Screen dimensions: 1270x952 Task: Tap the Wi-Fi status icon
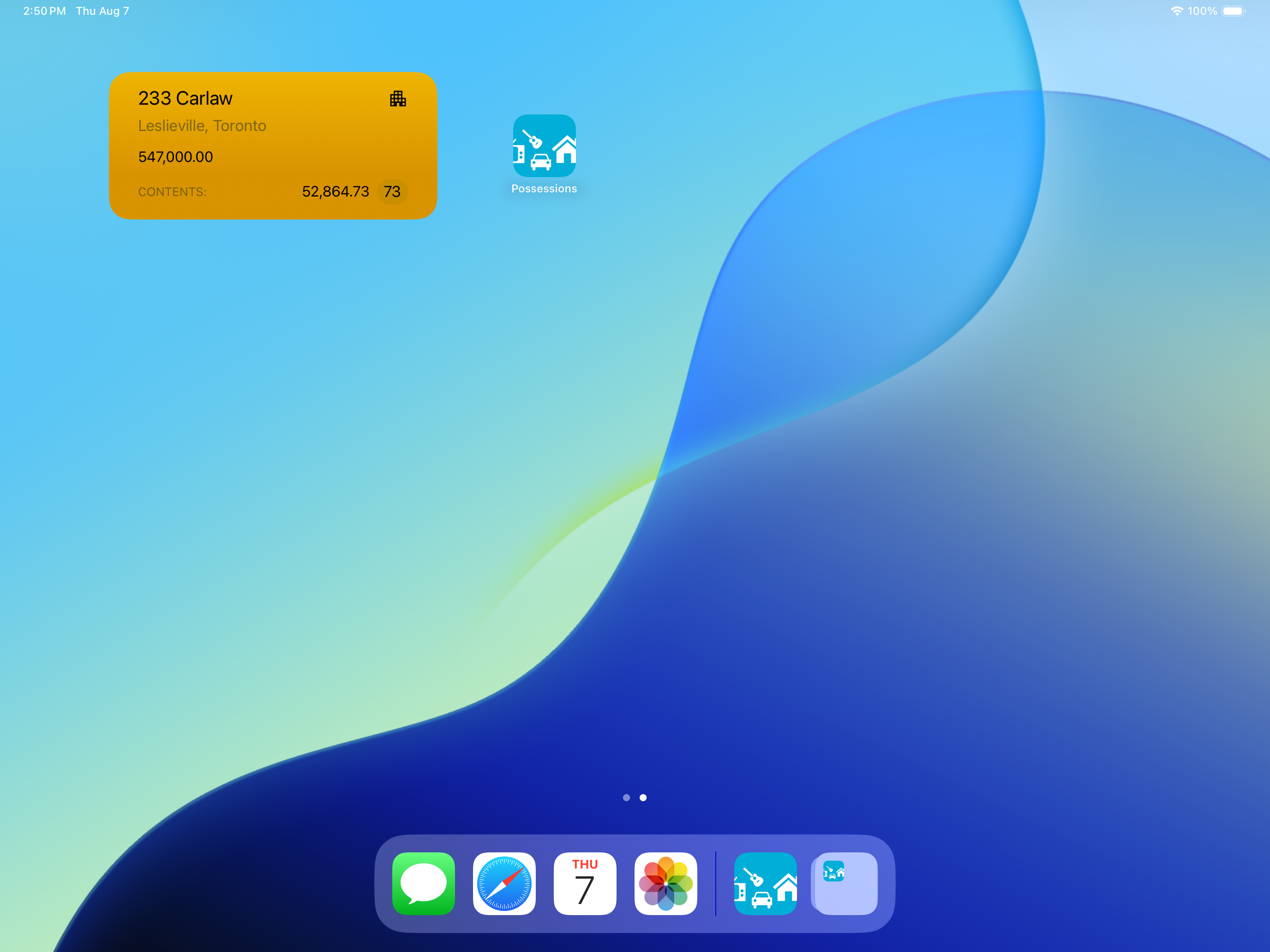tap(1176, 11)
